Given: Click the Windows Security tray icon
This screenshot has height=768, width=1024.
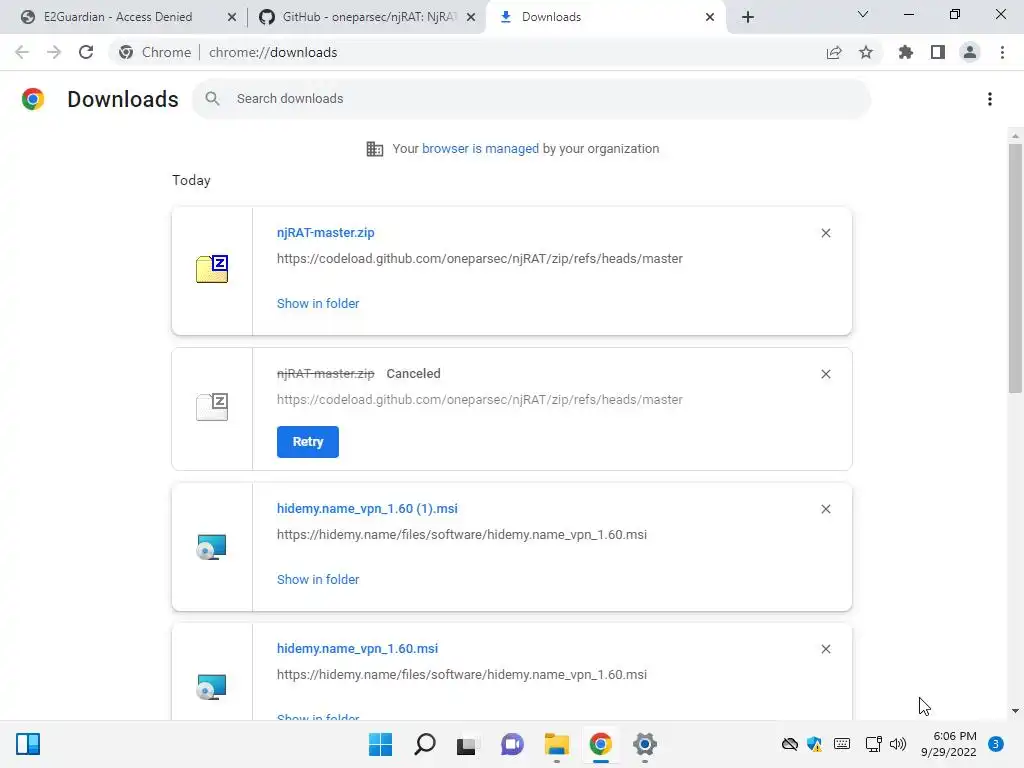Looking at the screenshot, I should 815,744.
